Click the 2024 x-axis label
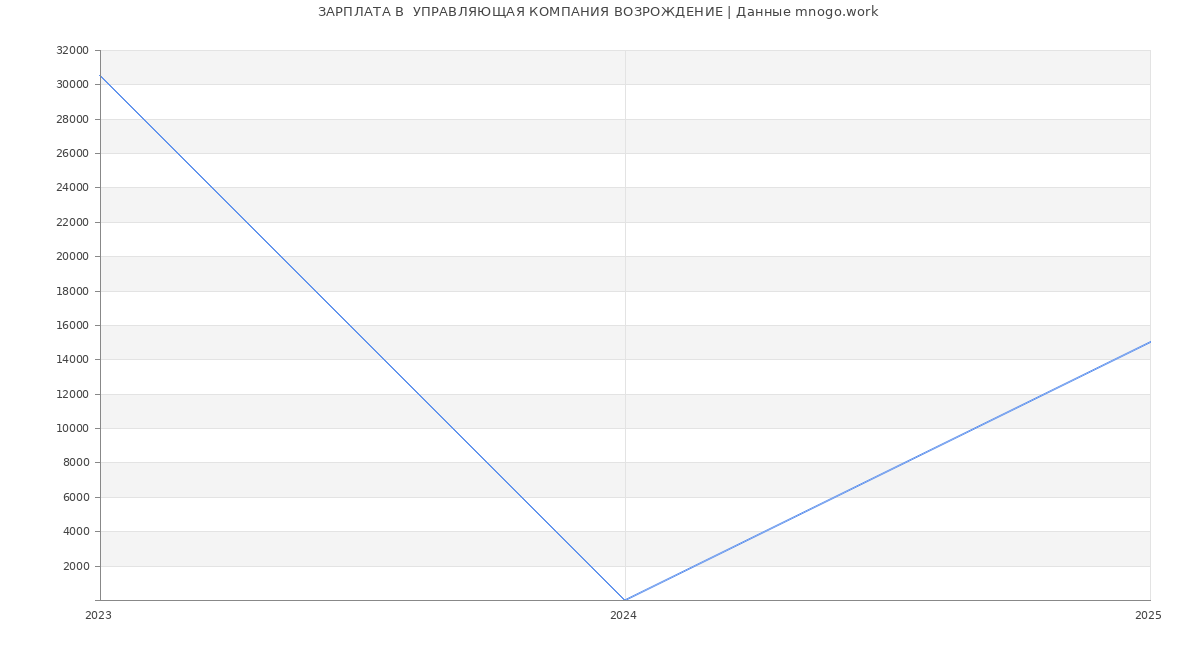Image resolution: width=1200 pixels, height=650 pixels. pyautogui.click(x=623, y=615)
